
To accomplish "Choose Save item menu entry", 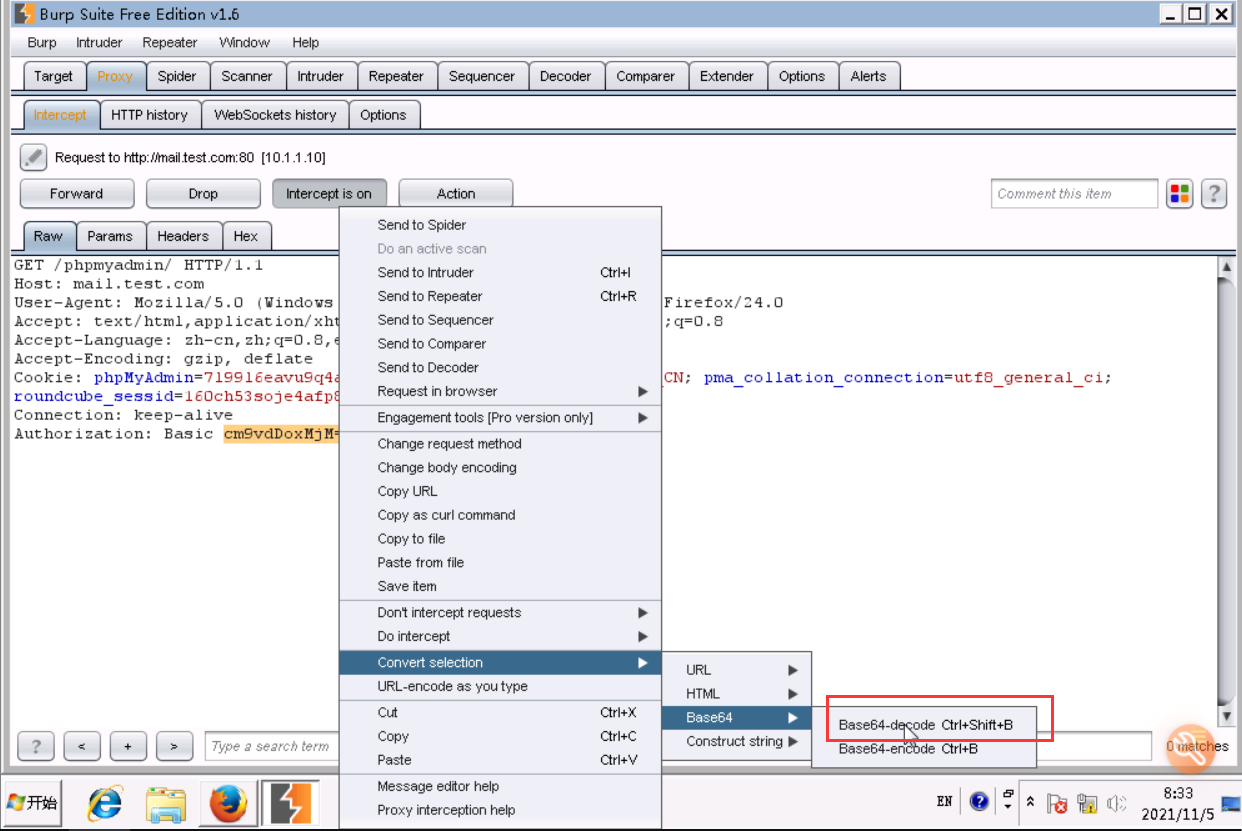I will click(500, 586).
